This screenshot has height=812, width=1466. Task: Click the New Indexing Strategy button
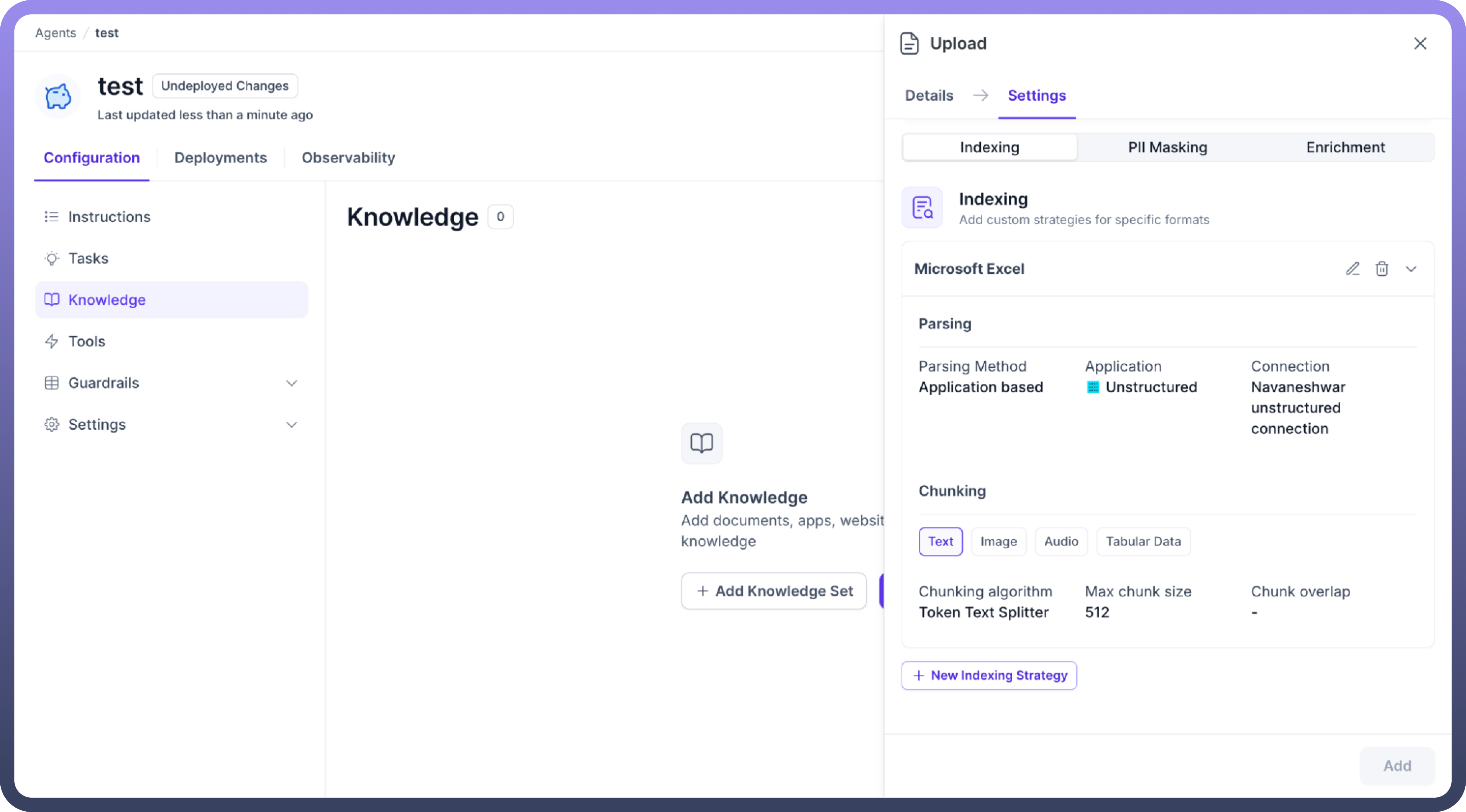(989, 675)
